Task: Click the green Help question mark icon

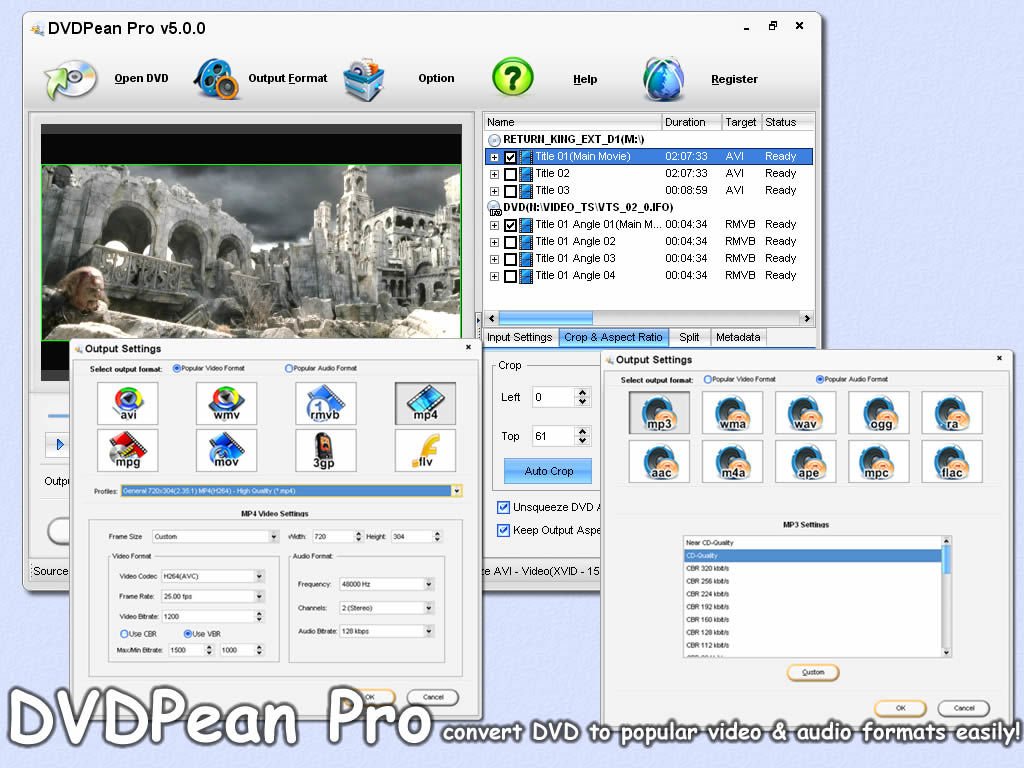Action: click(x=513, y=77)
